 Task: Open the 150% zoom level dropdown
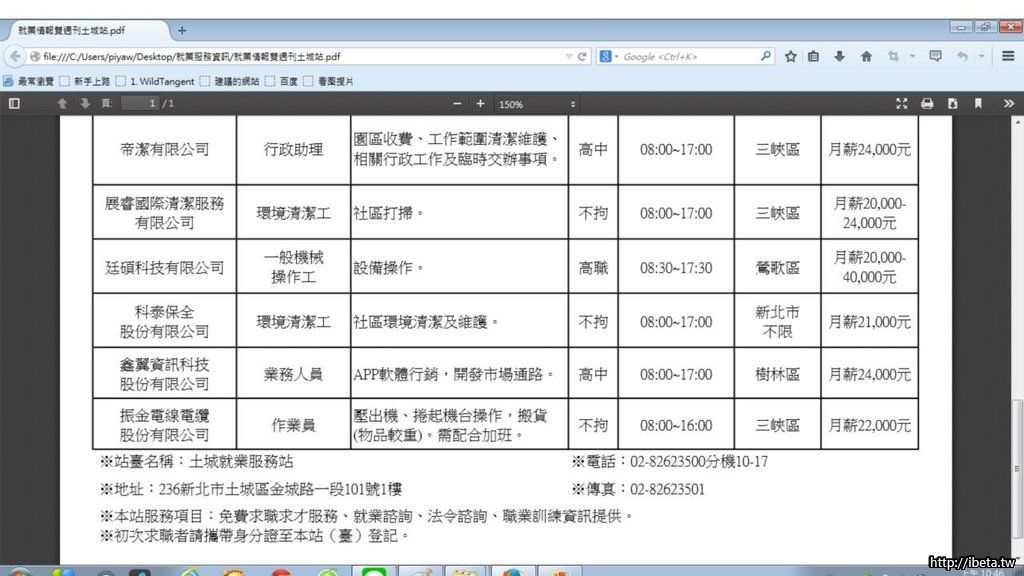coord(538,104)
